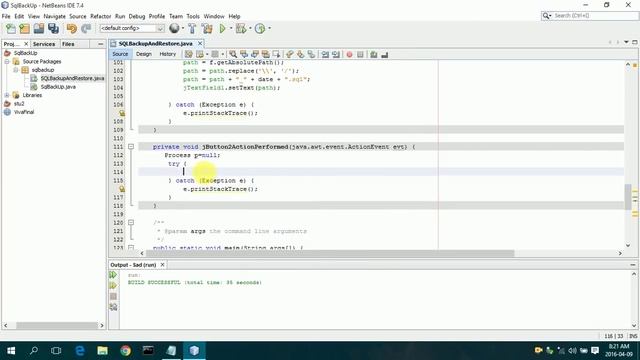
Task: Minimize the Projects panel group
Action: coord(100,44)
